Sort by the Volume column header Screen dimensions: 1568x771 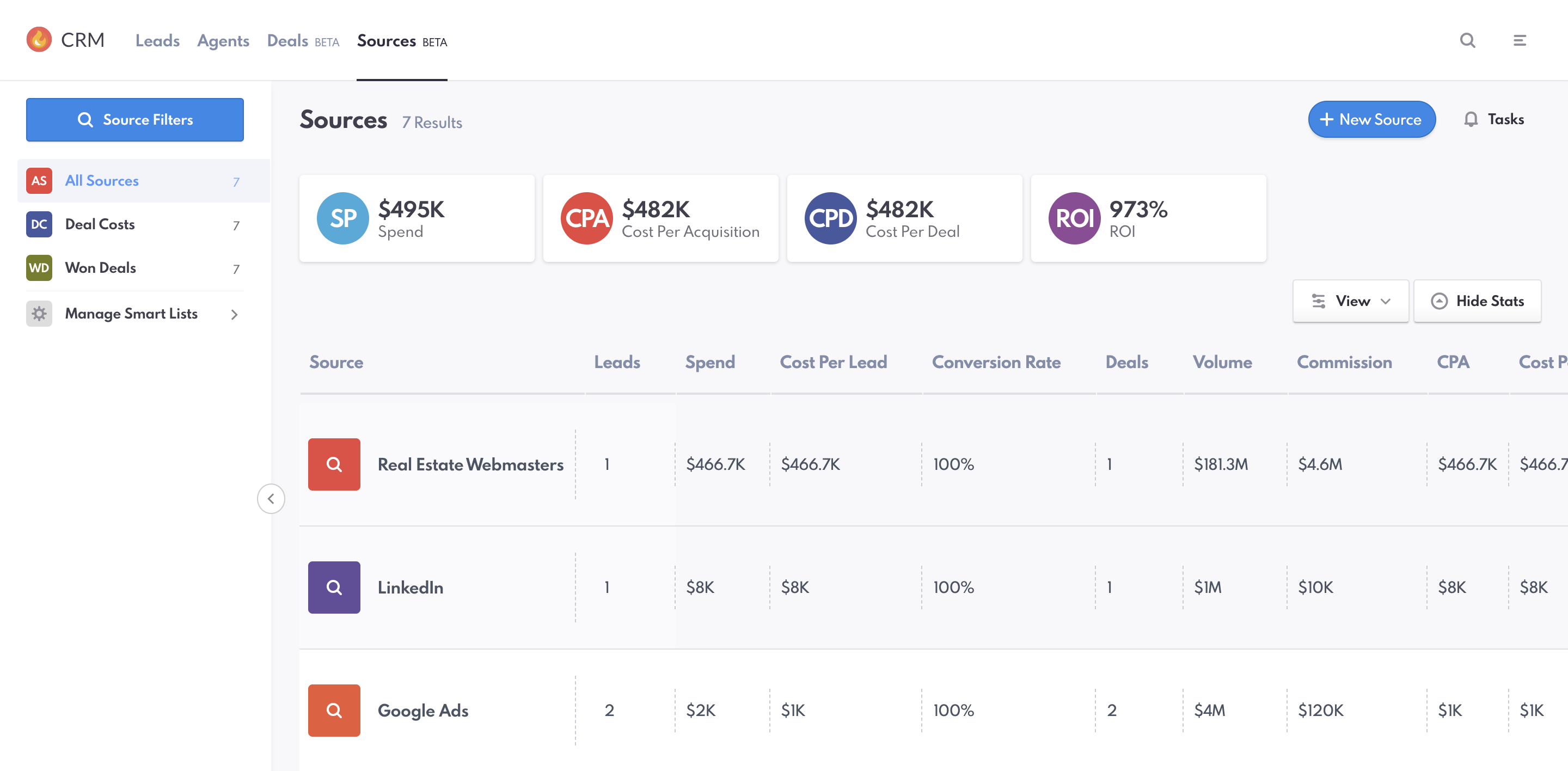[x=1222, y=362]
